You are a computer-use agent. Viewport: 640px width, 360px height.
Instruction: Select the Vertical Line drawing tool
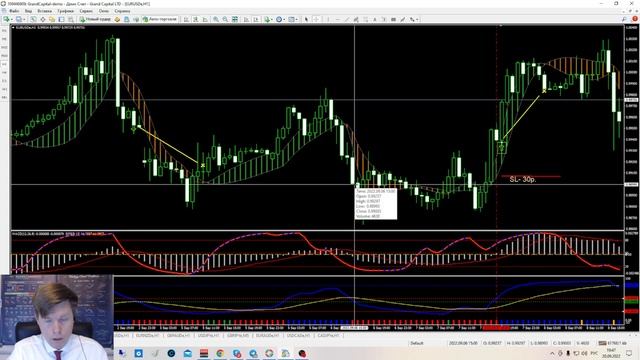point(328,19)
